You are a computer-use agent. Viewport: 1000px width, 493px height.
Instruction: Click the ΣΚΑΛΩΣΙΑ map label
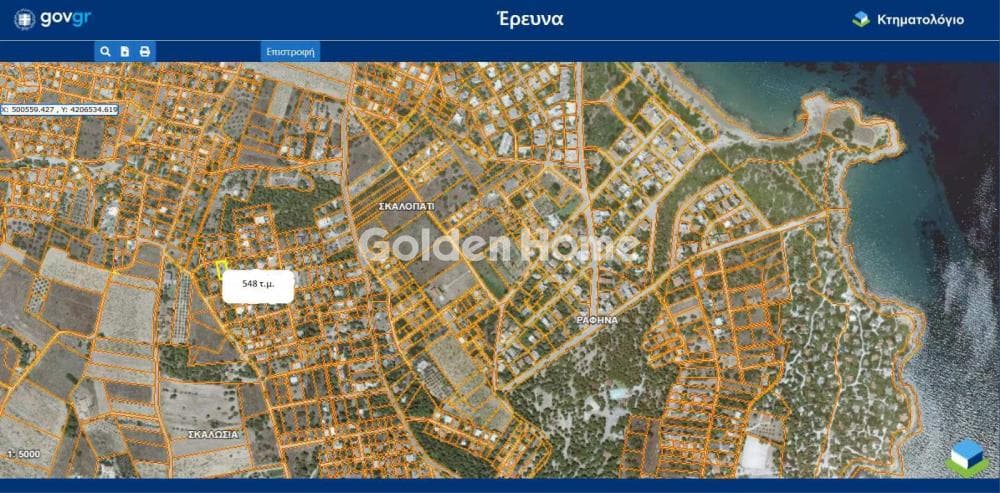coord(213,434)
